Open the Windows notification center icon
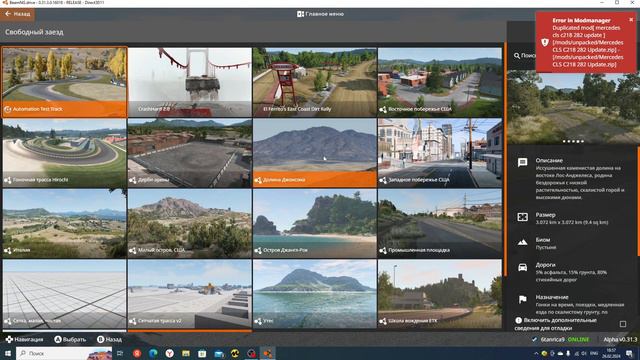This screenshot has height=360, width=640. (630, 353)
